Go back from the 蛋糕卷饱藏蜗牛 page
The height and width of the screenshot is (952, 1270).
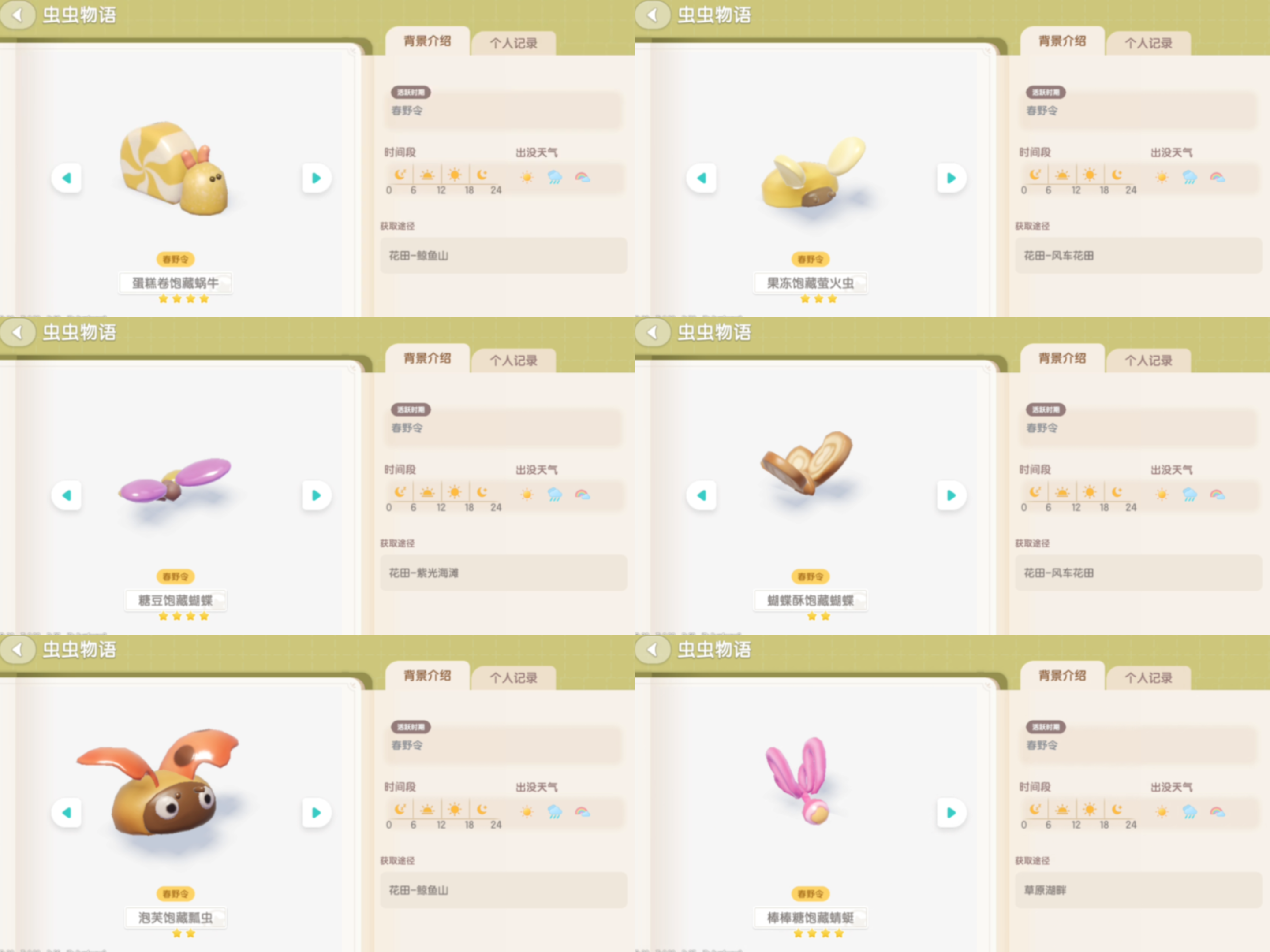point(18,15)
